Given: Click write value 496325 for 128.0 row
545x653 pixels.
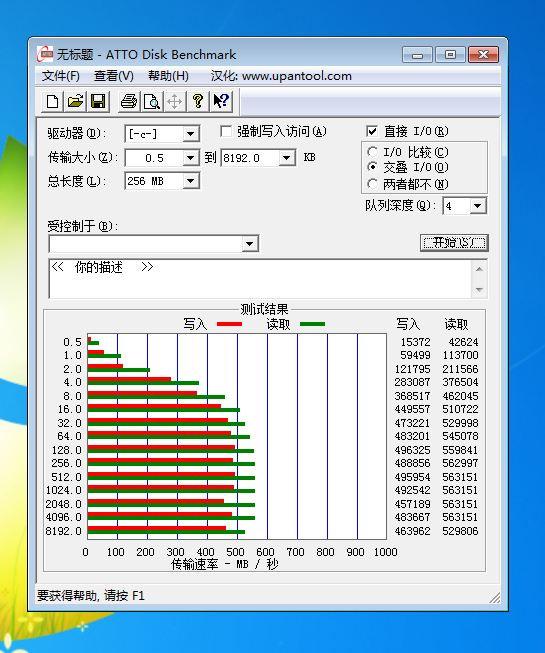Looking at the screenshot, I should point(412,450).
